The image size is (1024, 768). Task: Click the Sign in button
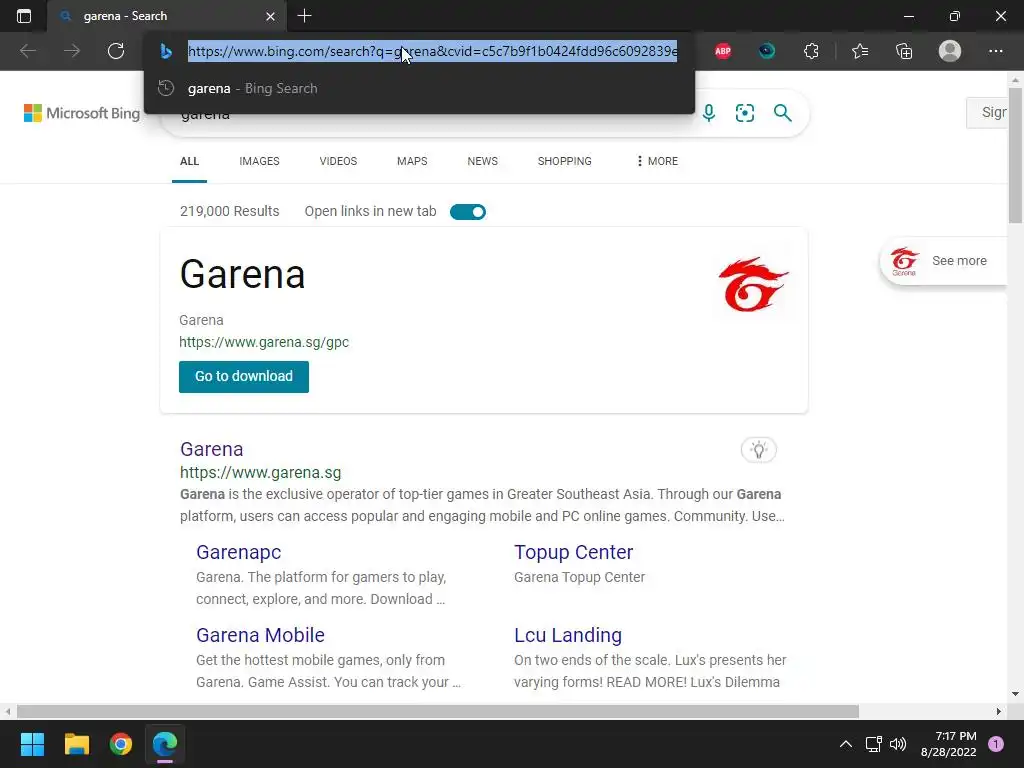989,112
